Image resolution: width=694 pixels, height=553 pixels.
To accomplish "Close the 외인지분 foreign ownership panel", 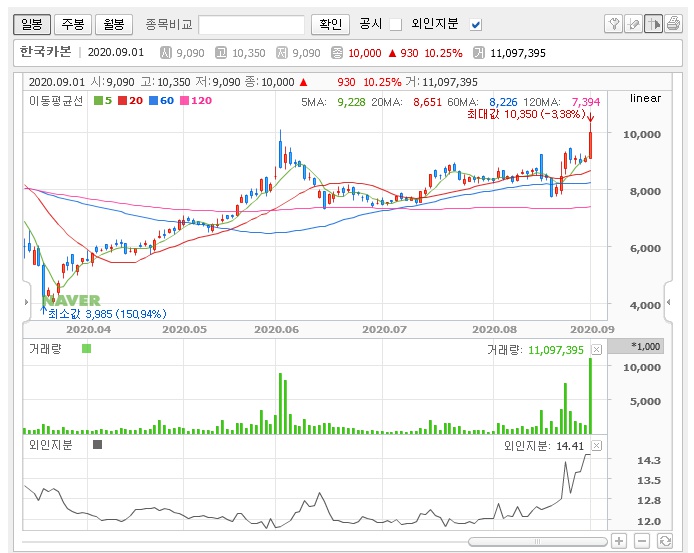I will 596,445.
